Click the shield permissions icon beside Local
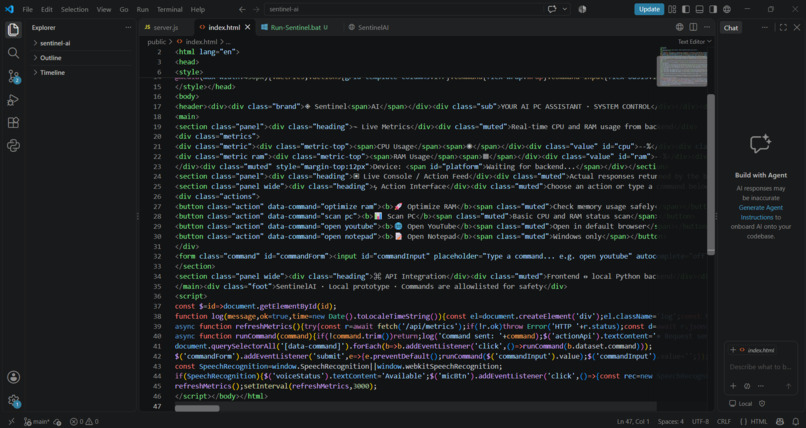 coord(762,404)
